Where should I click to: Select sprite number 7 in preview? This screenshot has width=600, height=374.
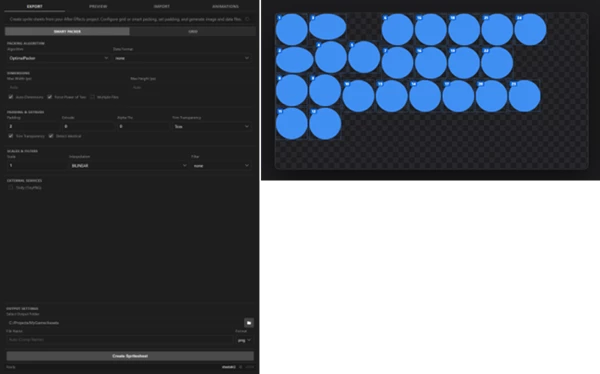[x=398, y=63]
